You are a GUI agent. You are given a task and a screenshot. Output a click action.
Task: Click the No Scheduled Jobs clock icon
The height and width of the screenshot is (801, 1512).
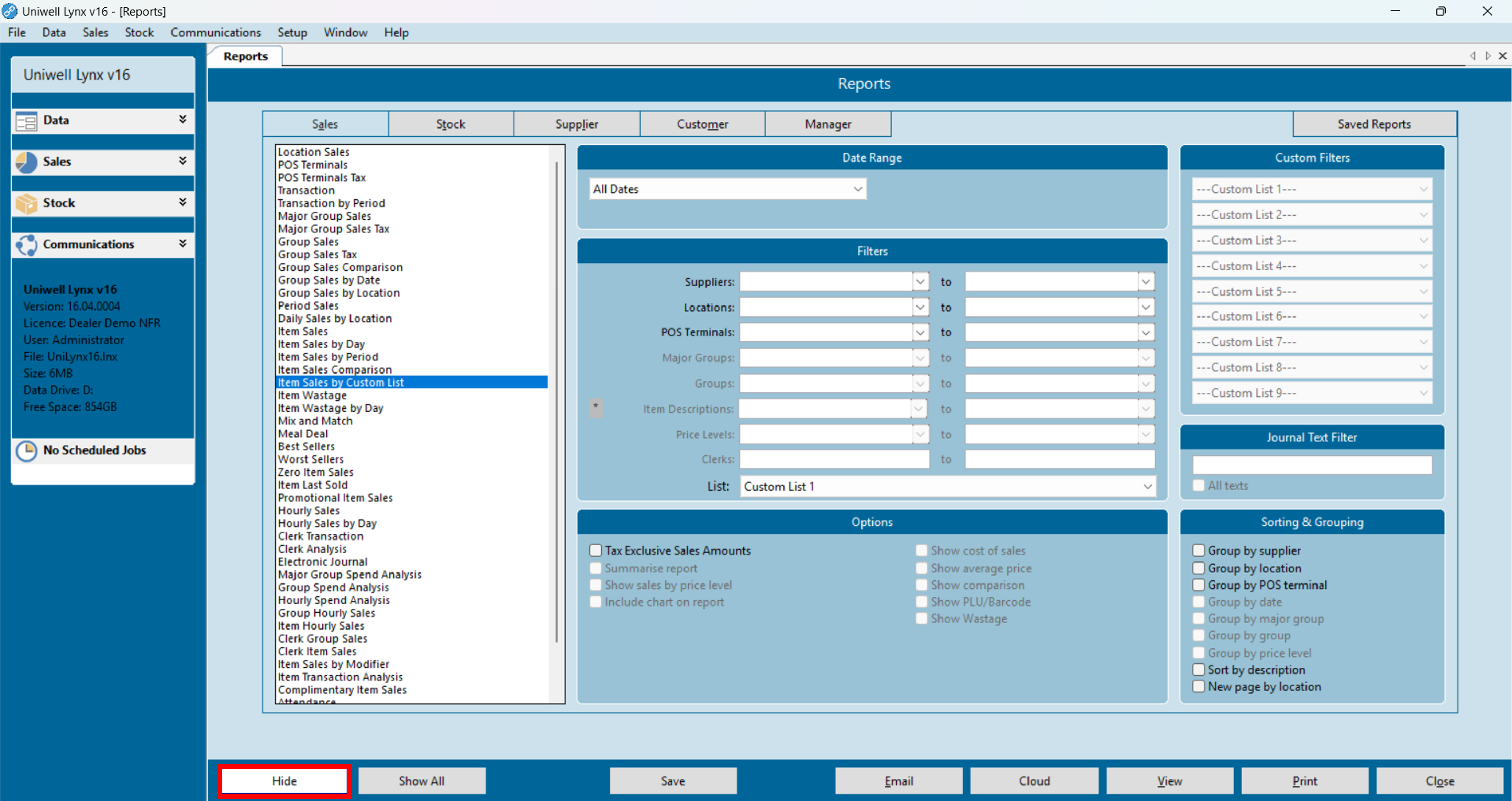26,451
